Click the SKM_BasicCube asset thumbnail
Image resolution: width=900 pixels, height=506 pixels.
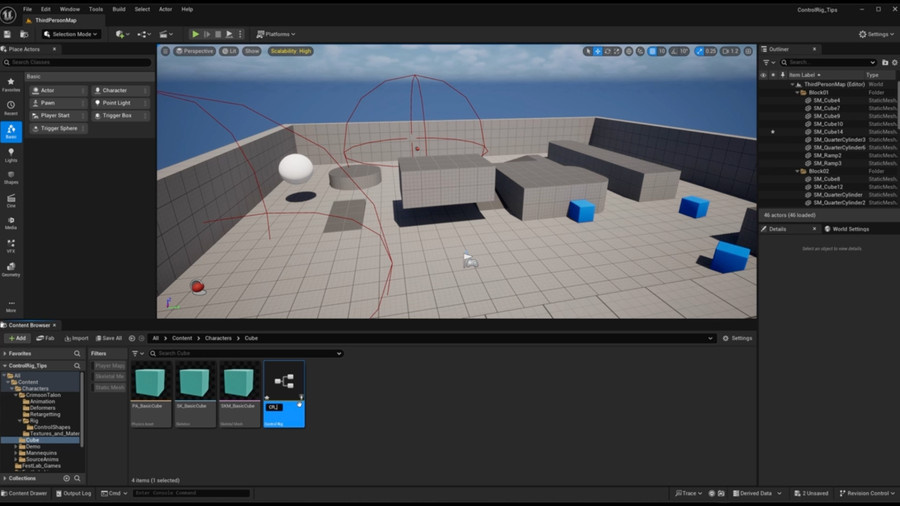click(239, 382)
